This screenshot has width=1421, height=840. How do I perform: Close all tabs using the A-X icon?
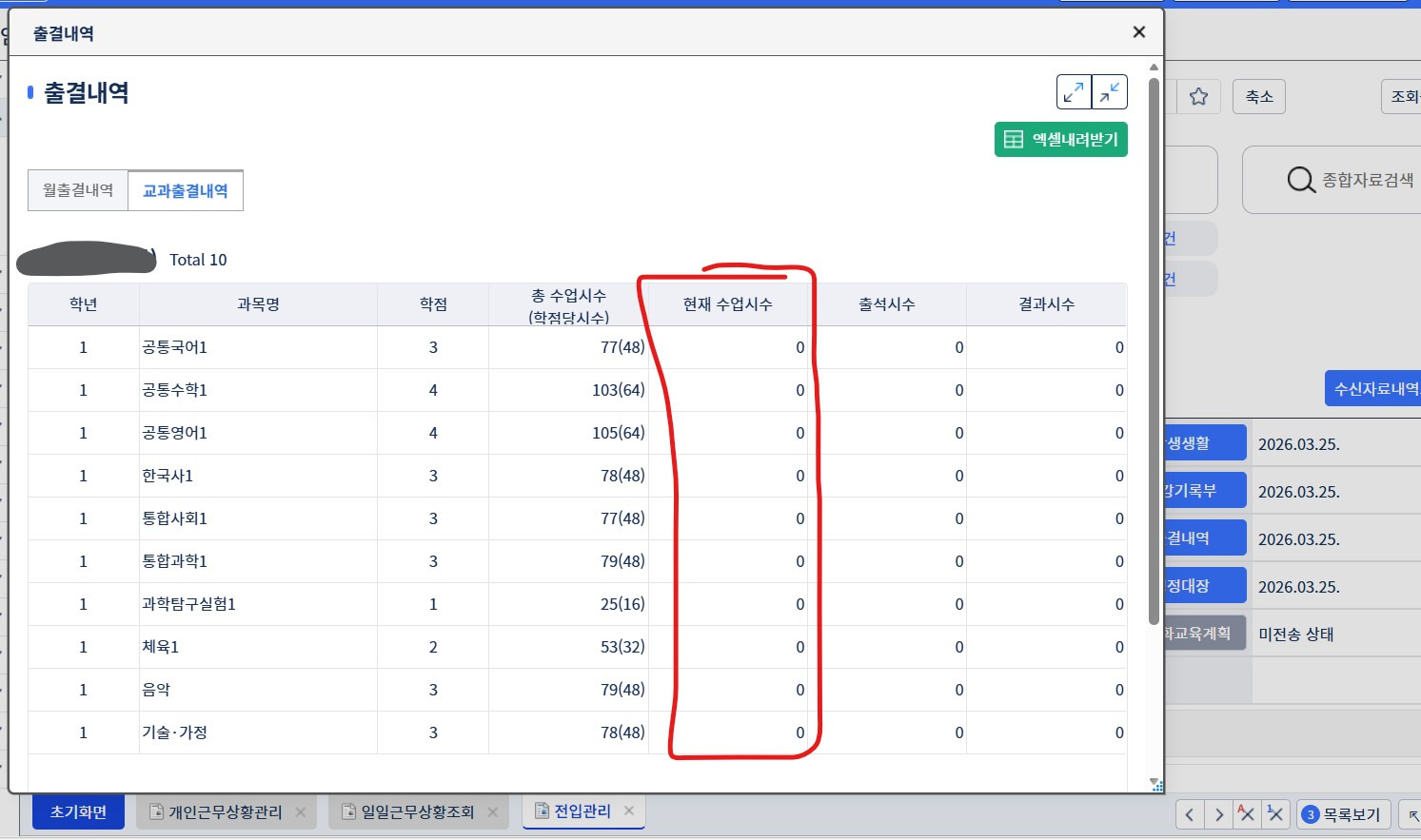coord(1247,813)
